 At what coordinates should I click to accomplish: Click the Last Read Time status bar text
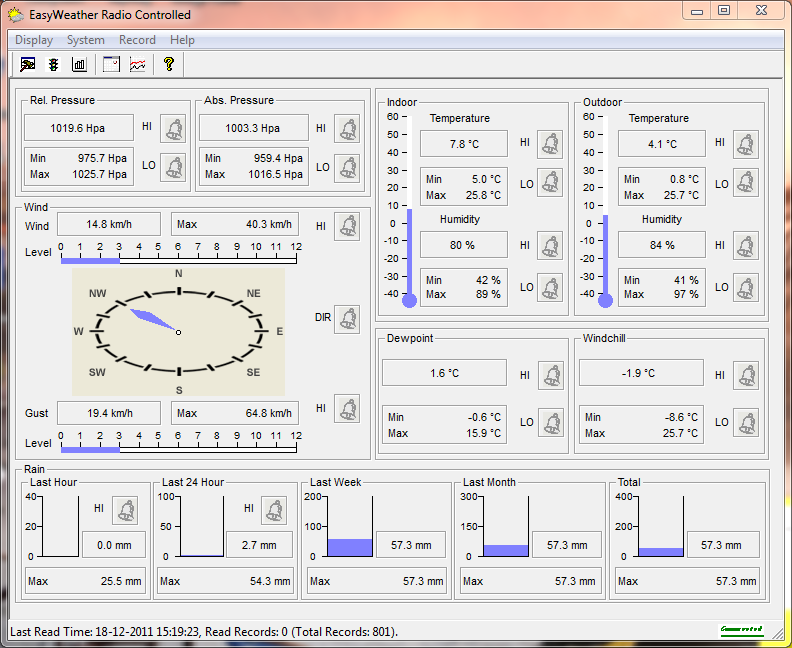[x=204, y=632]
